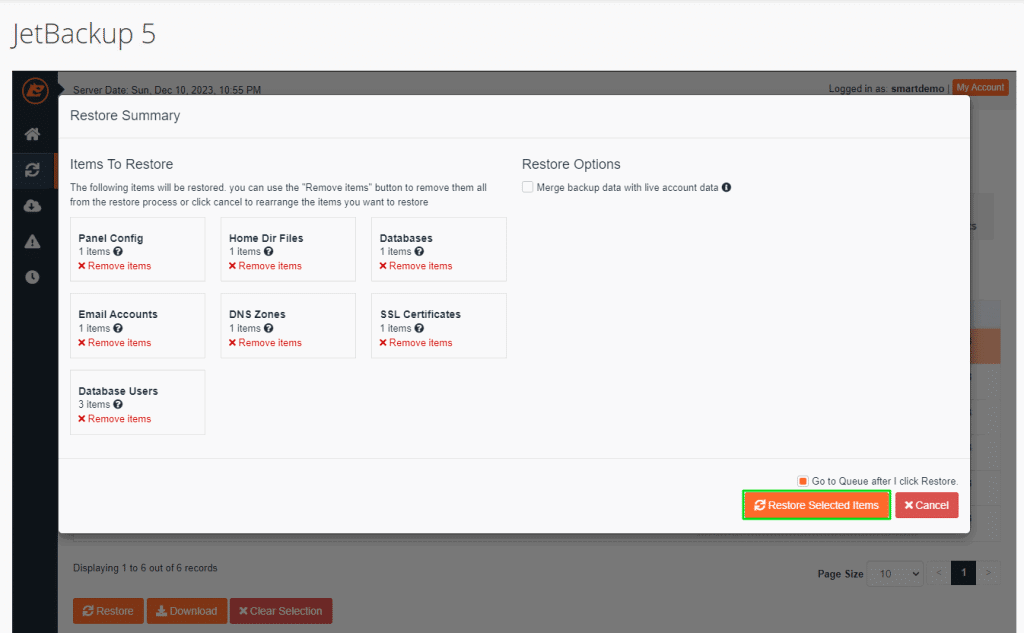This screenshot has width=1024, height=633.
Task: Select the Home Dir Files heading text
Action: pyautogui.click(x=266, y=238)
